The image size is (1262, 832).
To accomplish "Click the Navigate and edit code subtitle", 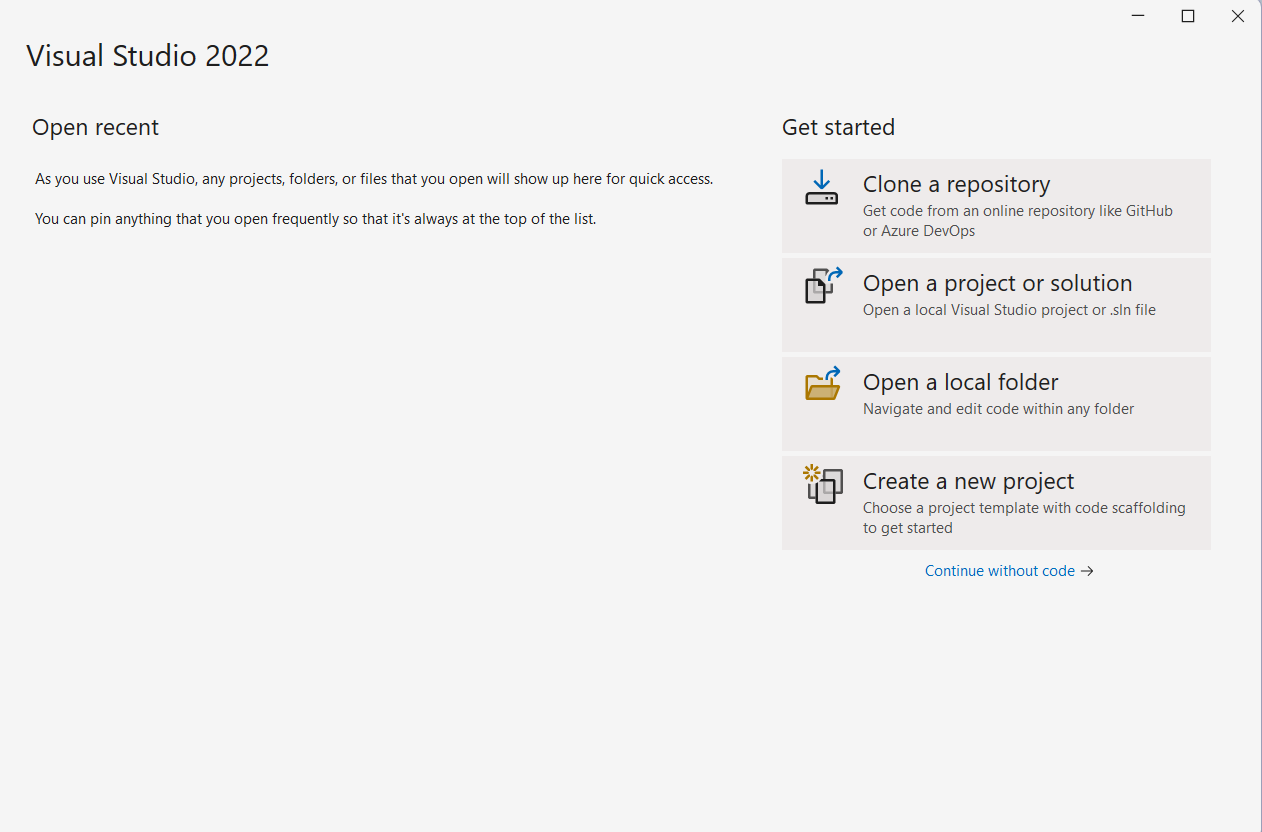I will pyautogui.click(x=998, y=408).
